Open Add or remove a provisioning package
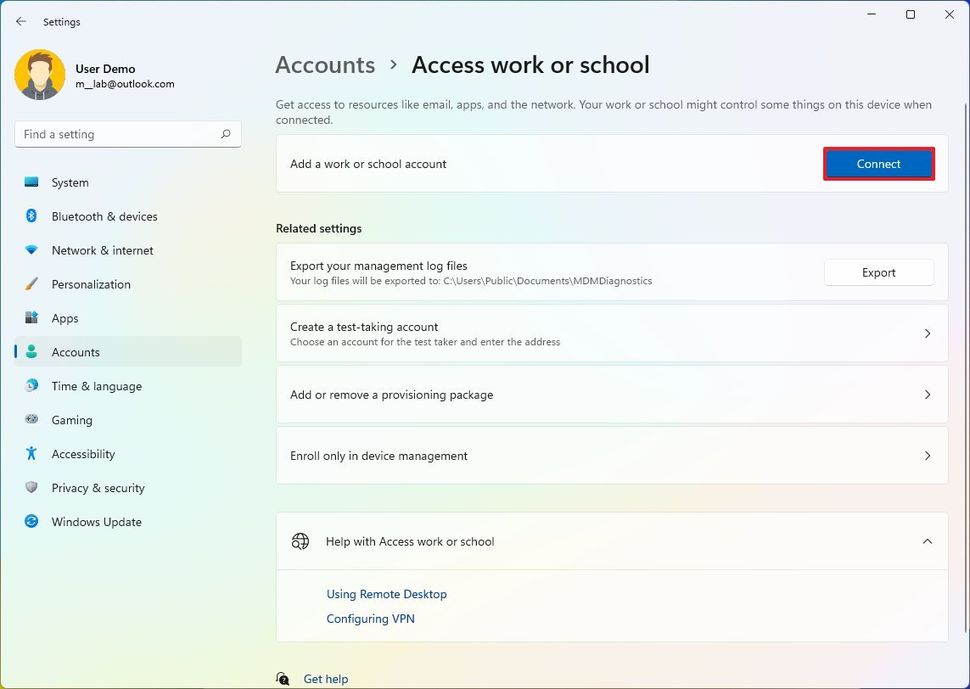970x689 pixels. click(x=927, y=395)
